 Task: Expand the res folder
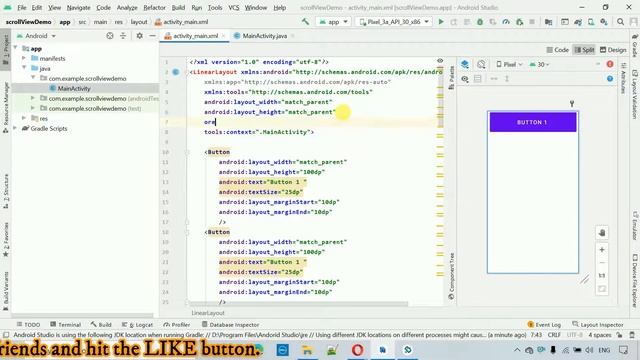coord(24,118)
